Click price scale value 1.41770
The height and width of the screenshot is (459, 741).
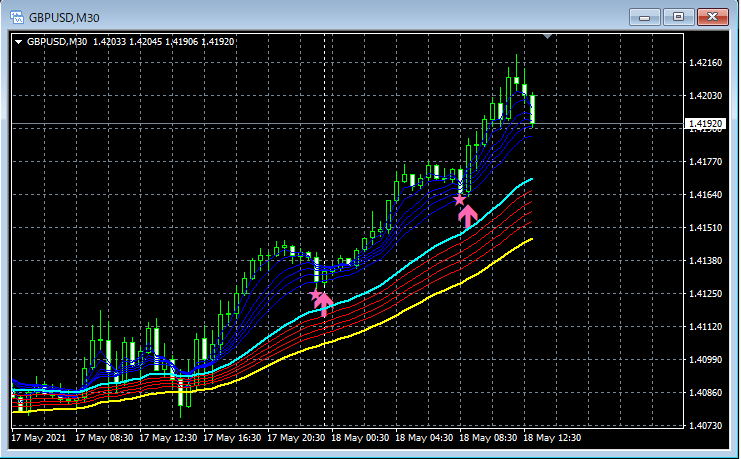(x=706, y=162)
